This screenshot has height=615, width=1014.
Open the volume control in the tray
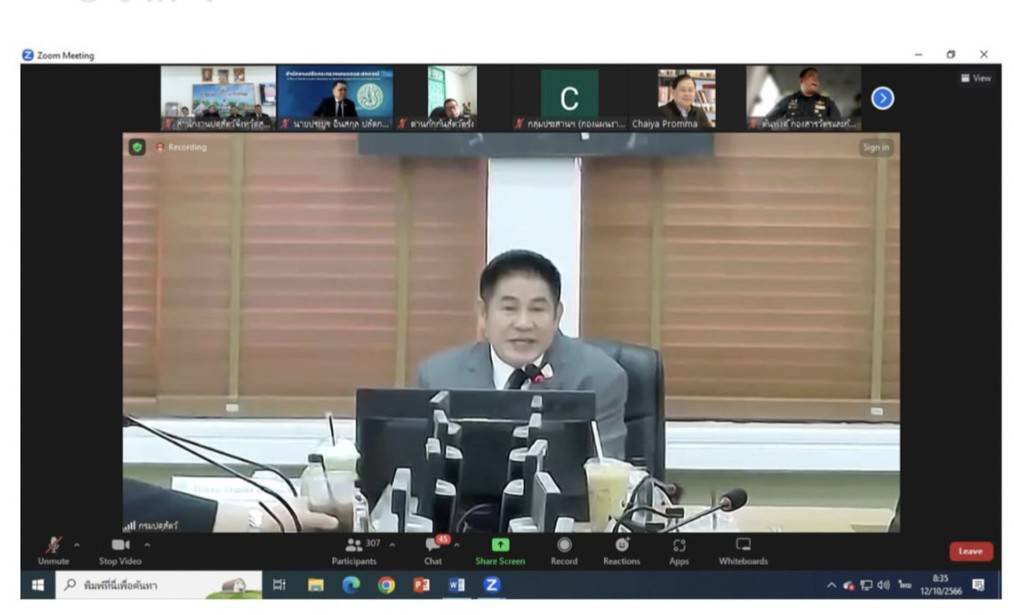[883, 585]
